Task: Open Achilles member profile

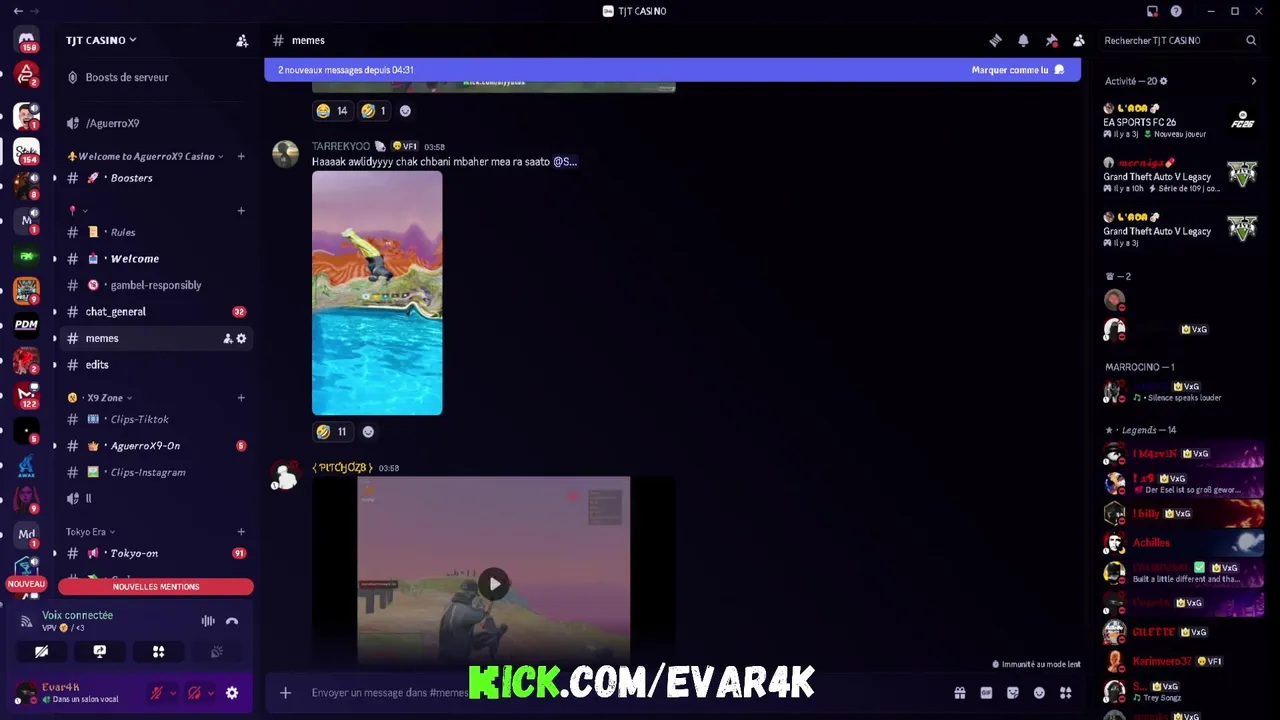Action: coord(1180,543)
